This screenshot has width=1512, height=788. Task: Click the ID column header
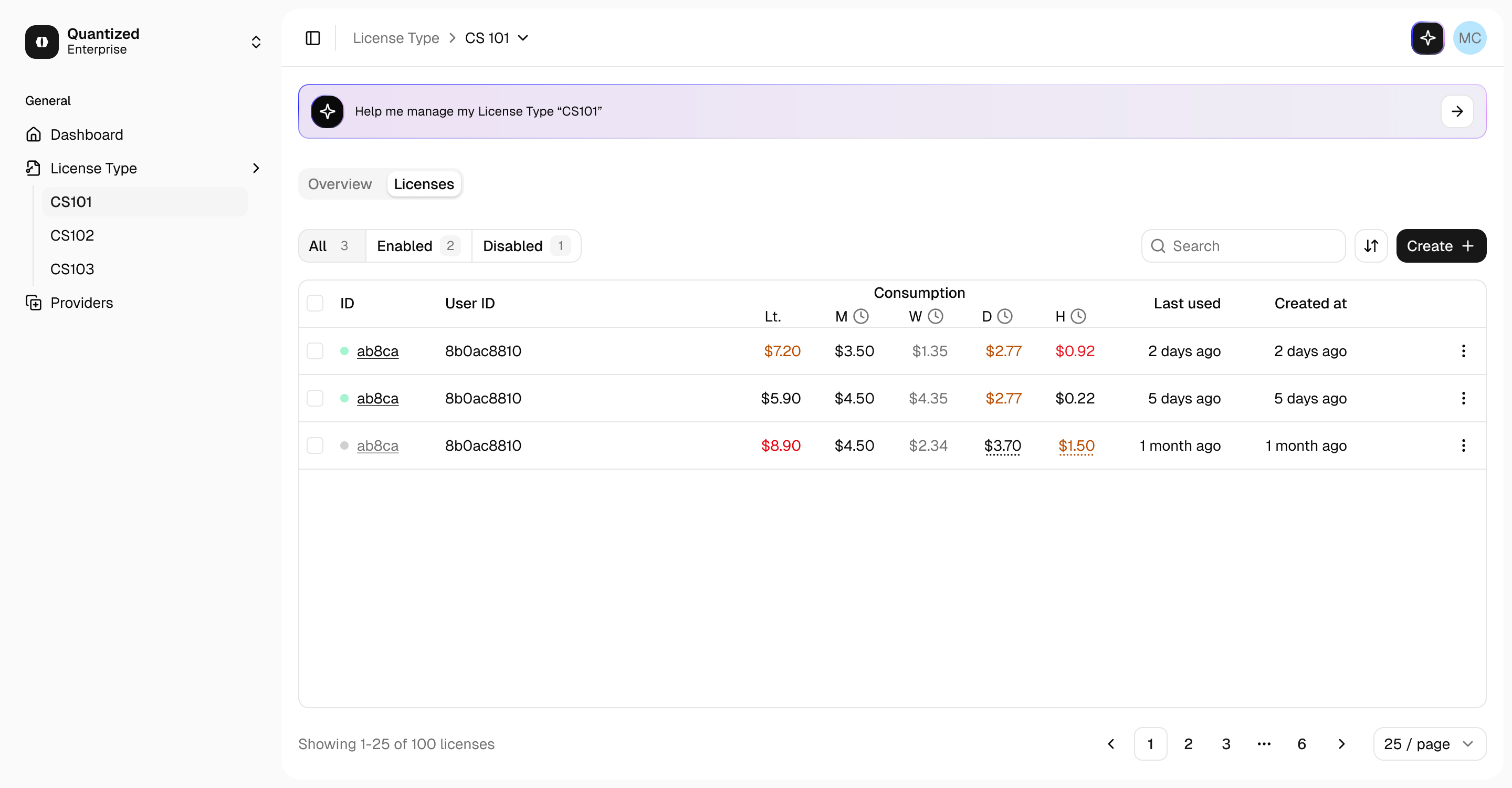[347, 303]
